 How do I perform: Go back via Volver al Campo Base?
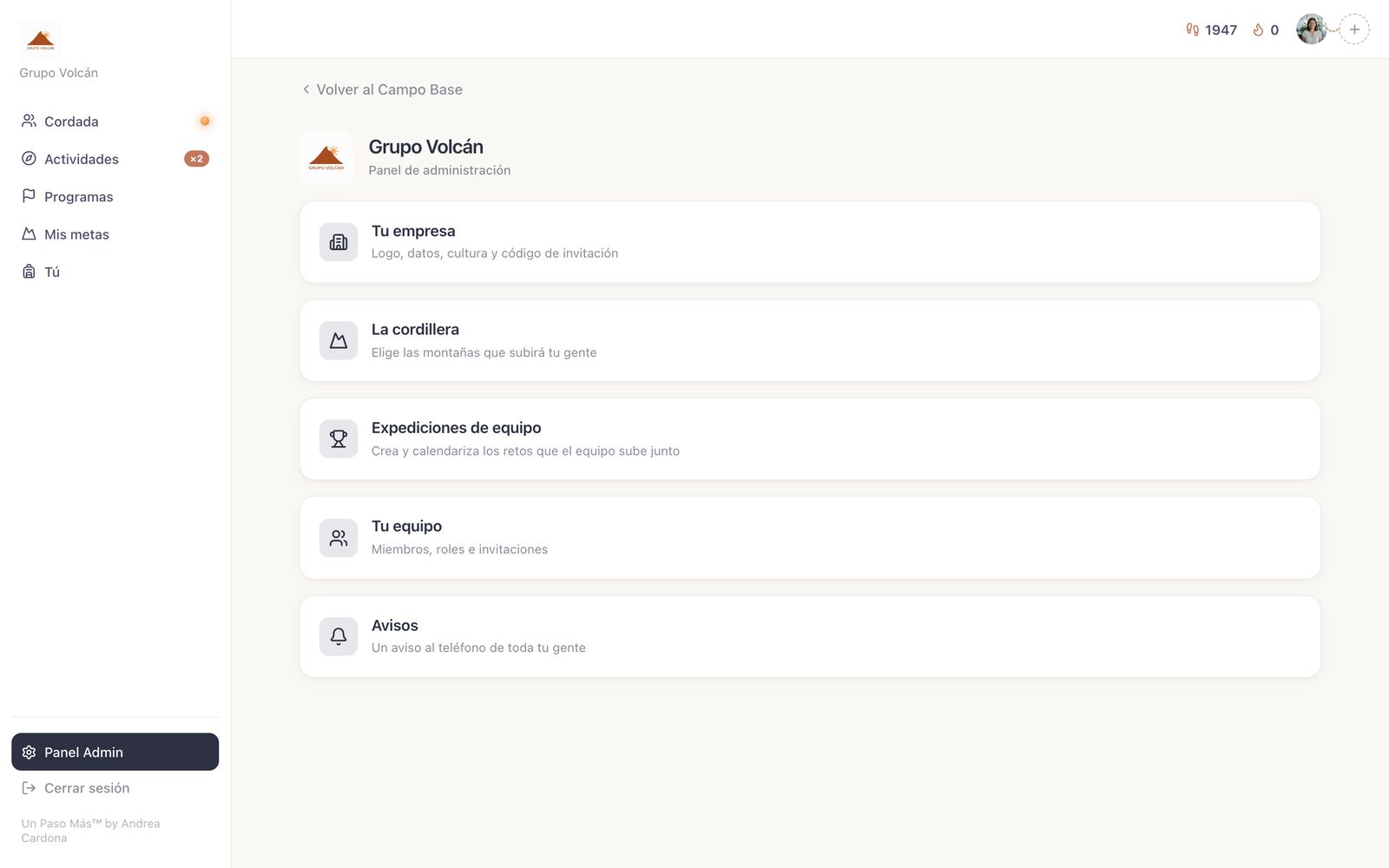pyautogui.click(x=382, y=89)
